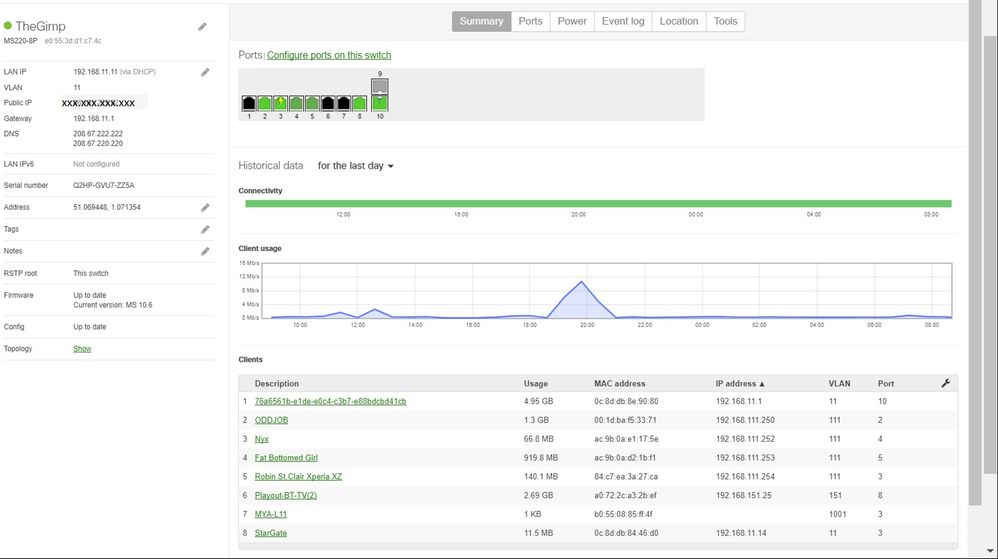998x559 pixels.
Task: Open the 'for the last day' dropdown
Action: (355, 166)
